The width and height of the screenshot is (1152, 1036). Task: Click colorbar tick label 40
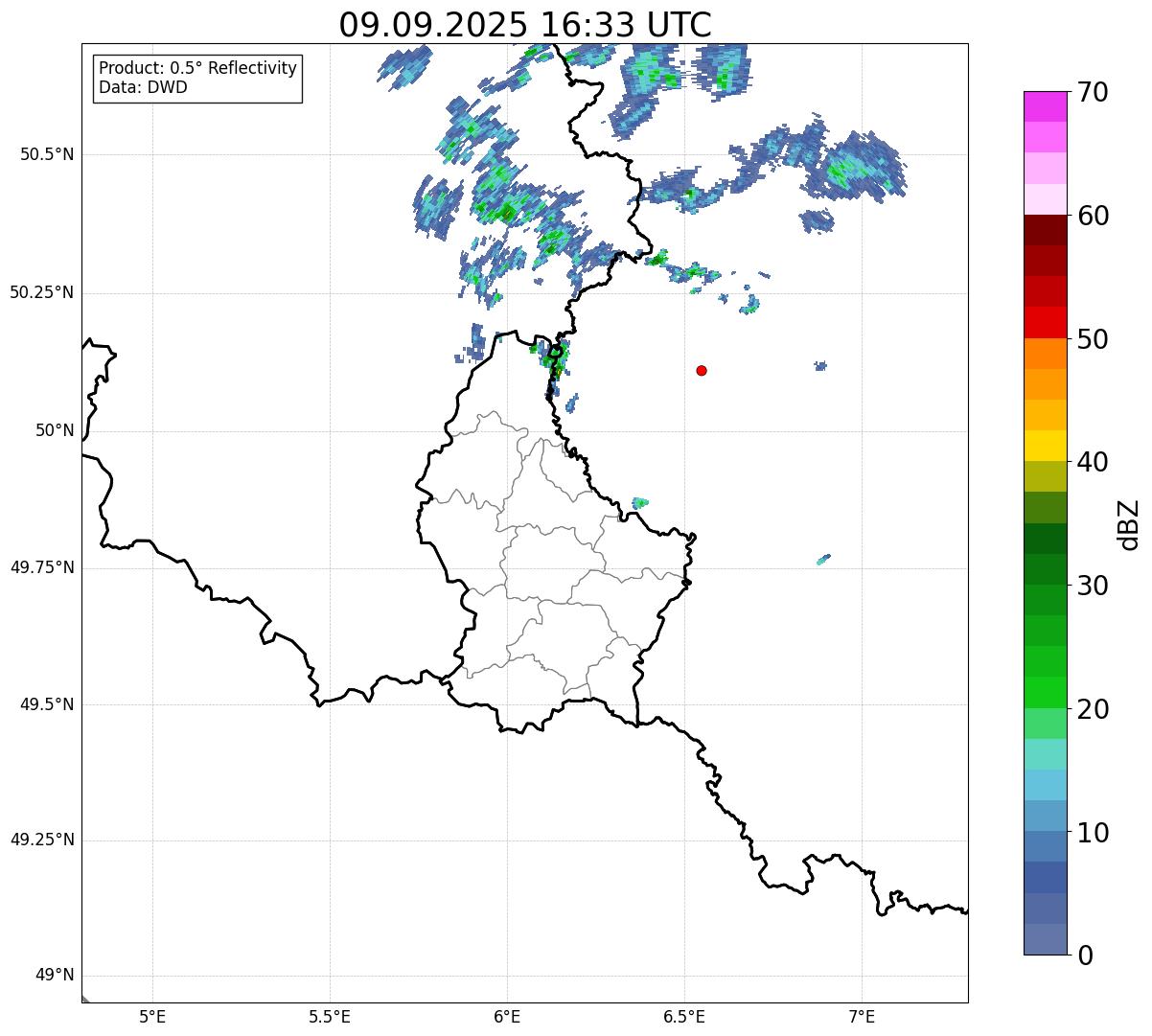pyautogui.click(x=1092, y=463)
